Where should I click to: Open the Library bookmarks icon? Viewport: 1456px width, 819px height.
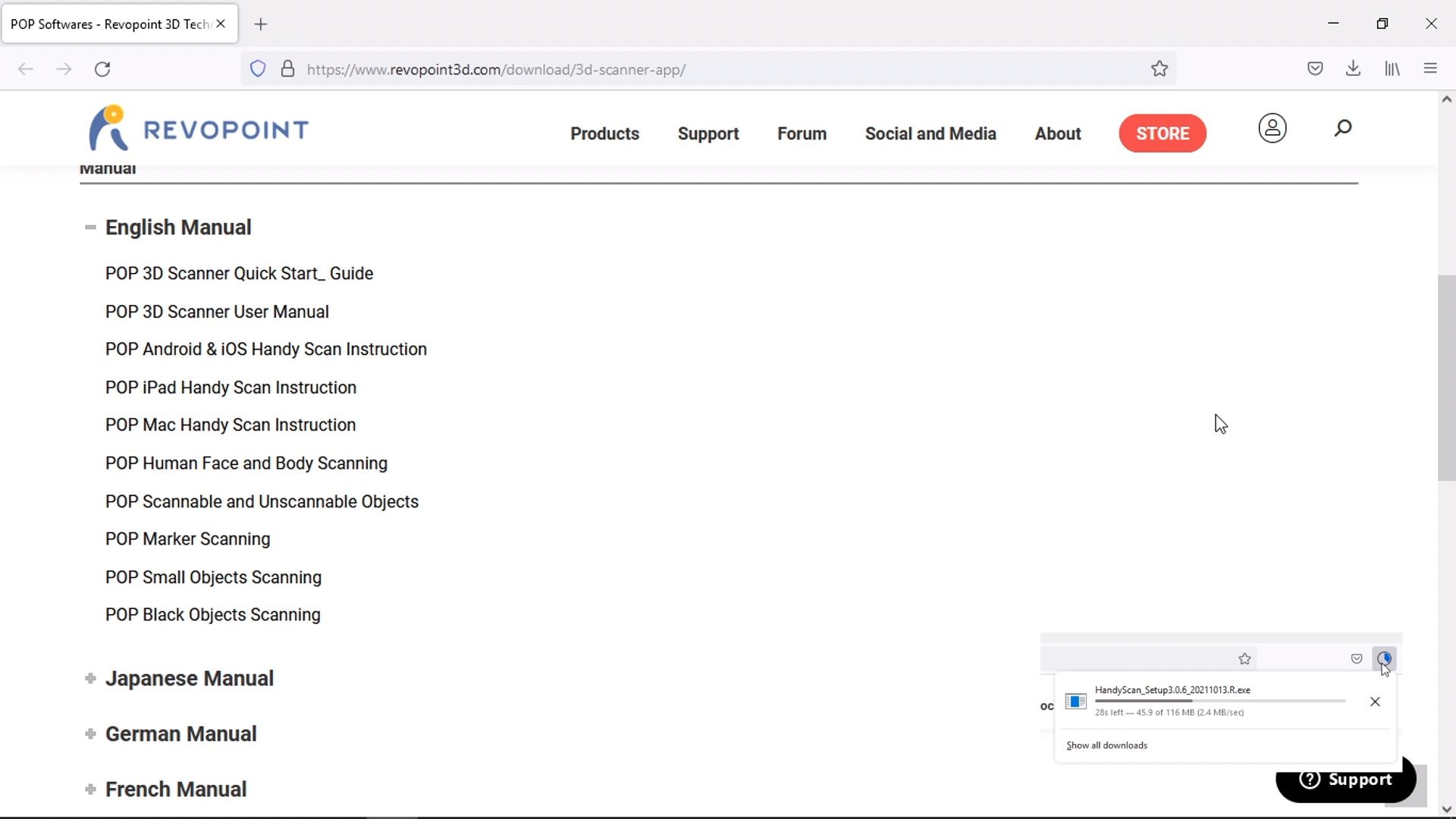1392,69
